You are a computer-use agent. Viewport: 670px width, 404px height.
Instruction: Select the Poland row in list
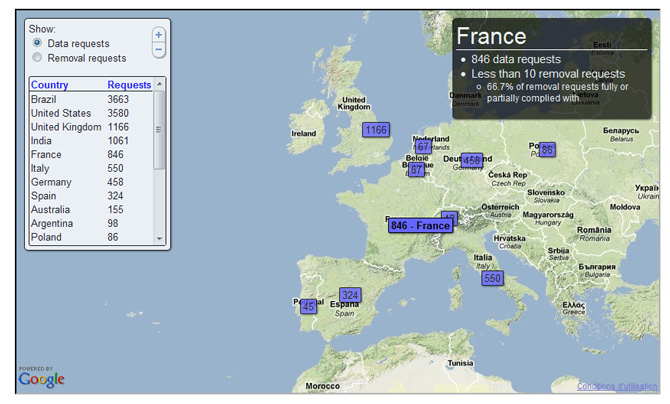click(91, 237)
